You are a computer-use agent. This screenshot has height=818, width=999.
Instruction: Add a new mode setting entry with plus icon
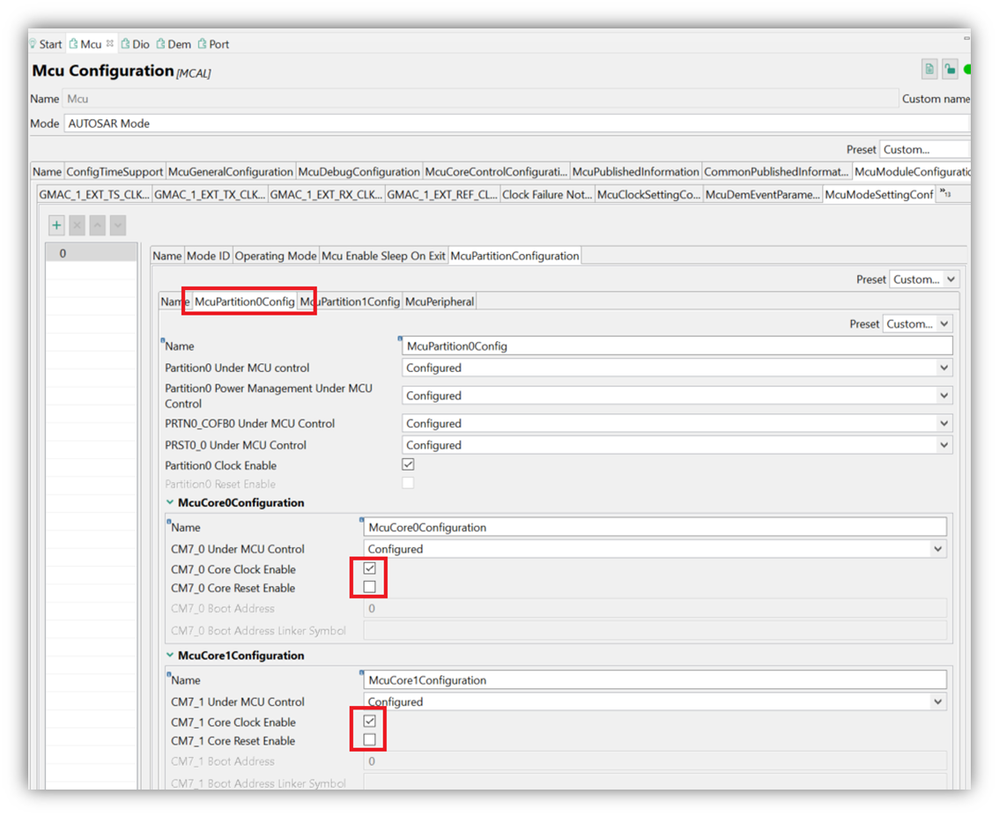pos(57,225)
